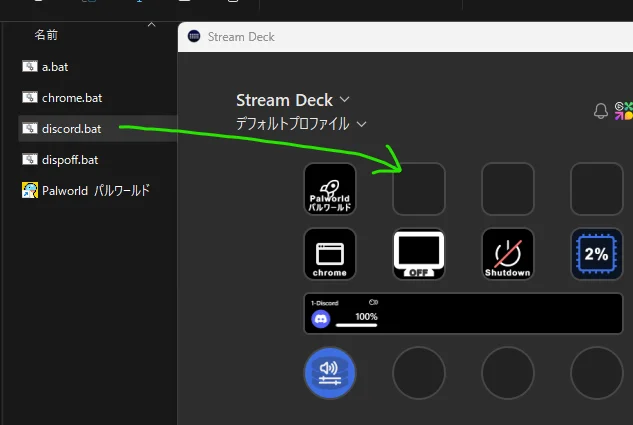Select the fourth empty dial slot

[x=597, y=373]
